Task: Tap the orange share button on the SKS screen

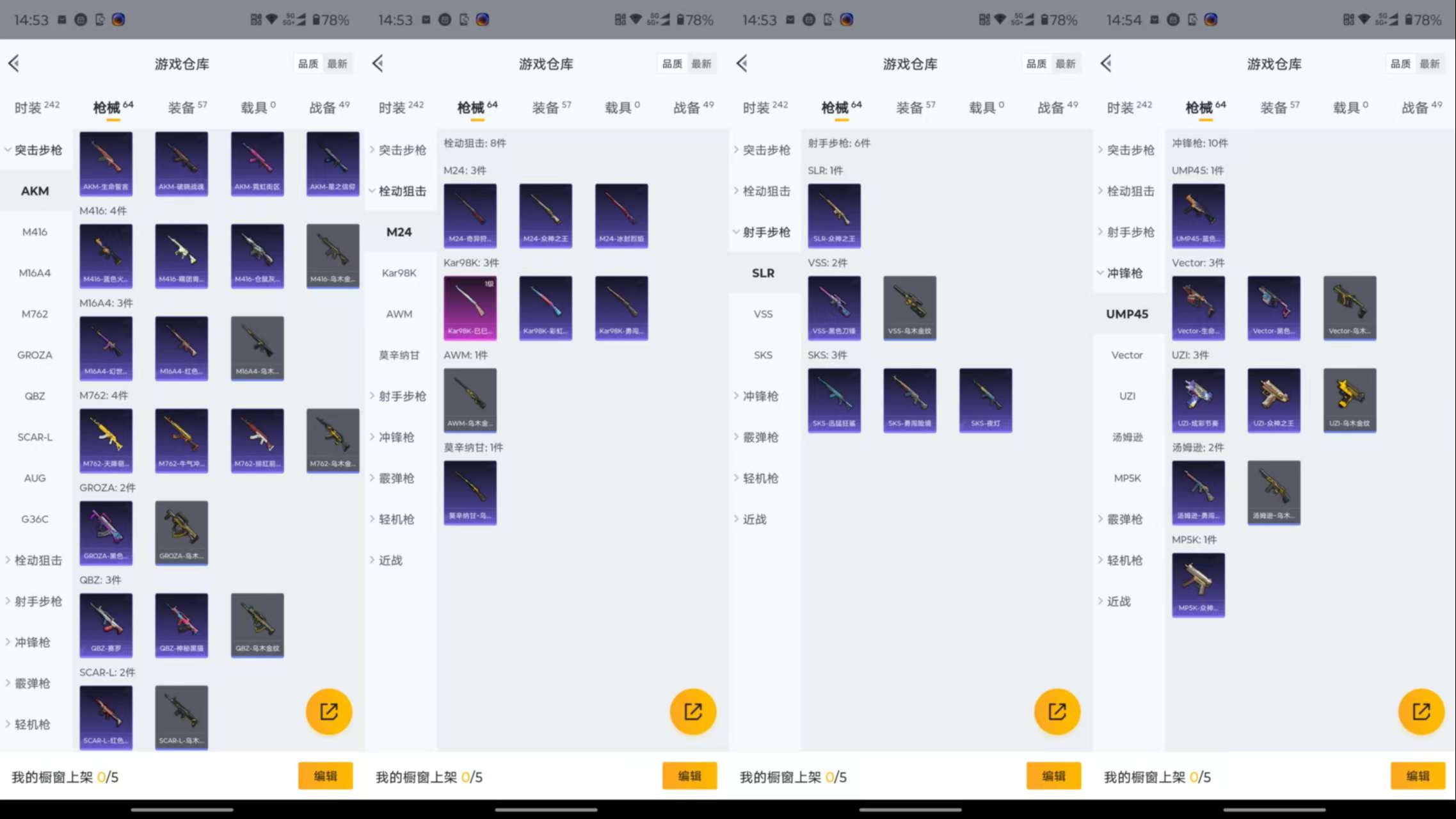Action: [1057, 711]
